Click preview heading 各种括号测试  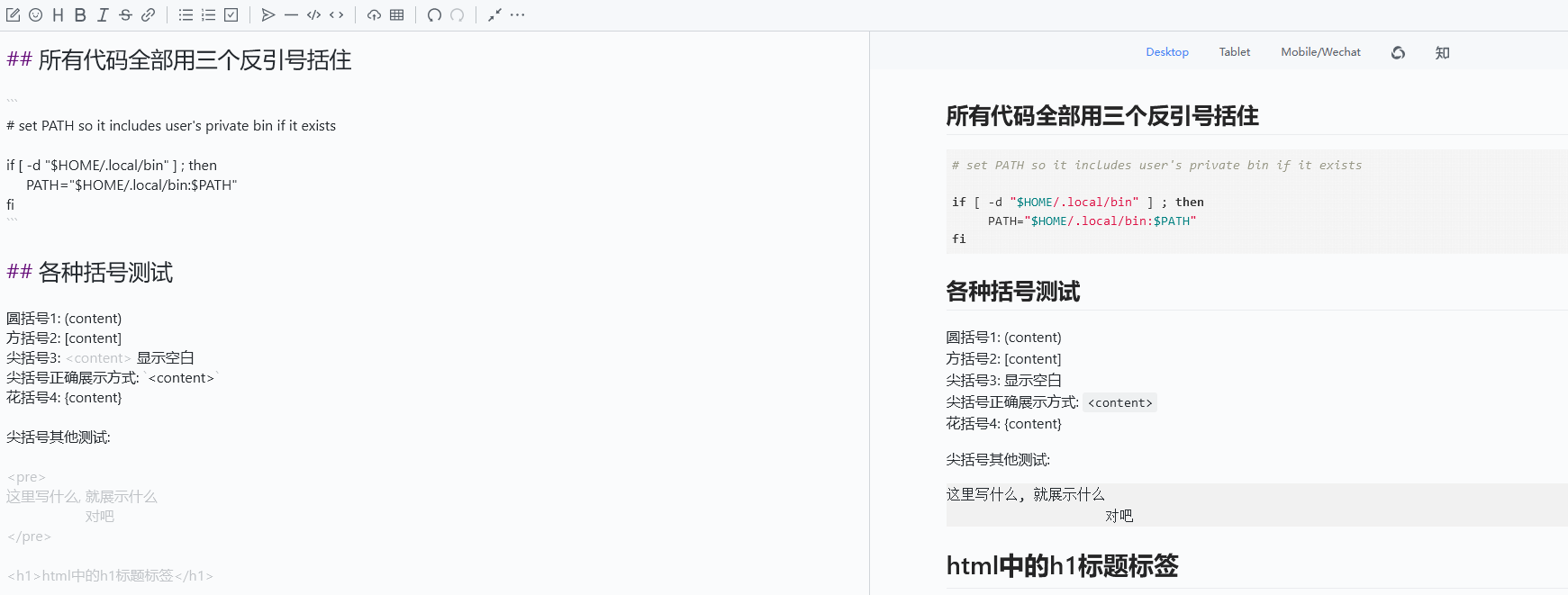(x=1013, y=292)
